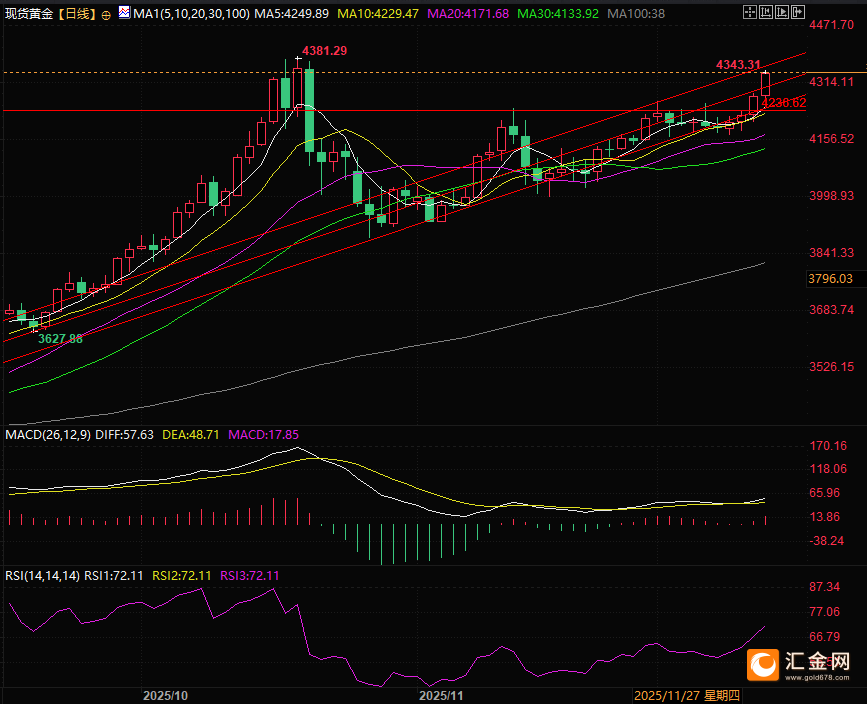Click the MA30:4133.92 value label
The image size is (867, 704).
point(558,14)
